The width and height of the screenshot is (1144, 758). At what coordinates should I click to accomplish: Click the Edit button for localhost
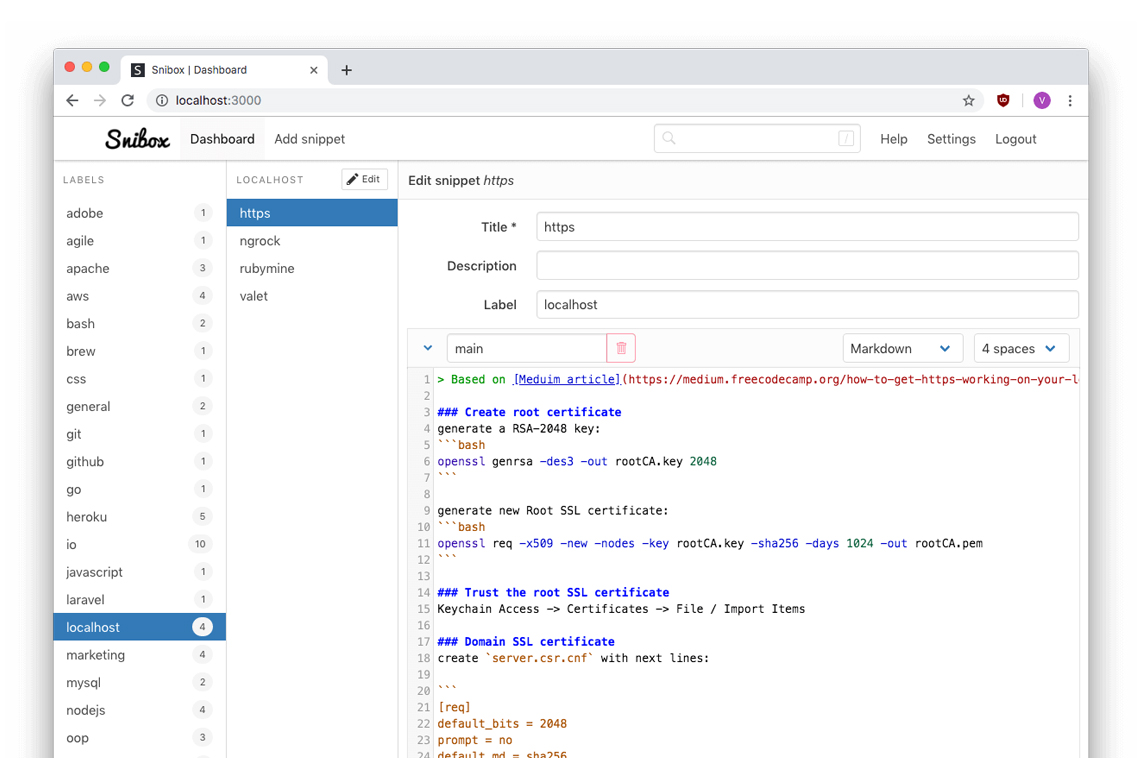click(x=364, y=179)
